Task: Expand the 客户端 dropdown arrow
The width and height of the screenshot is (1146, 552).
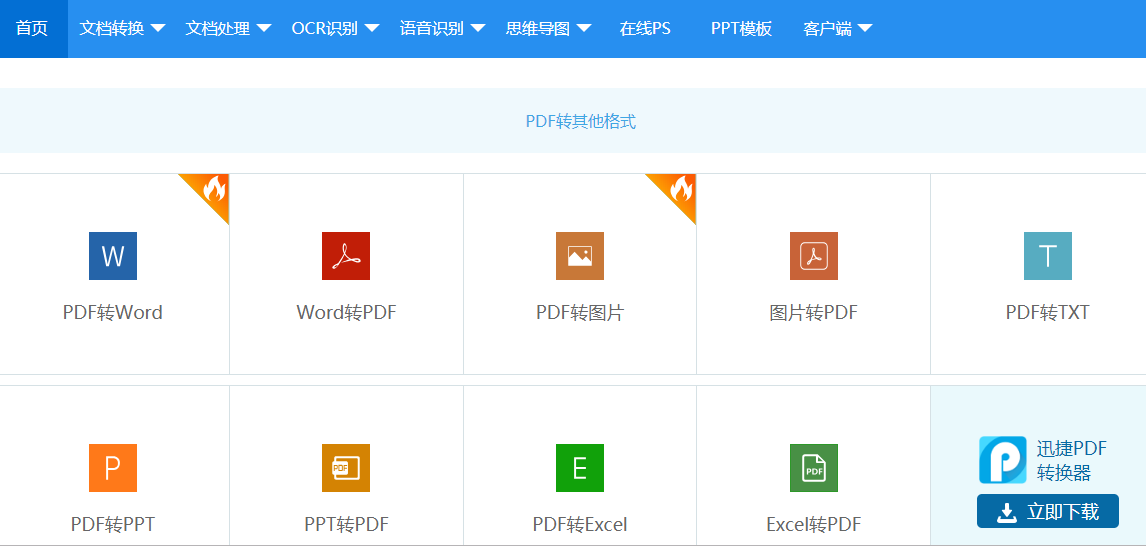Action: 865,29
